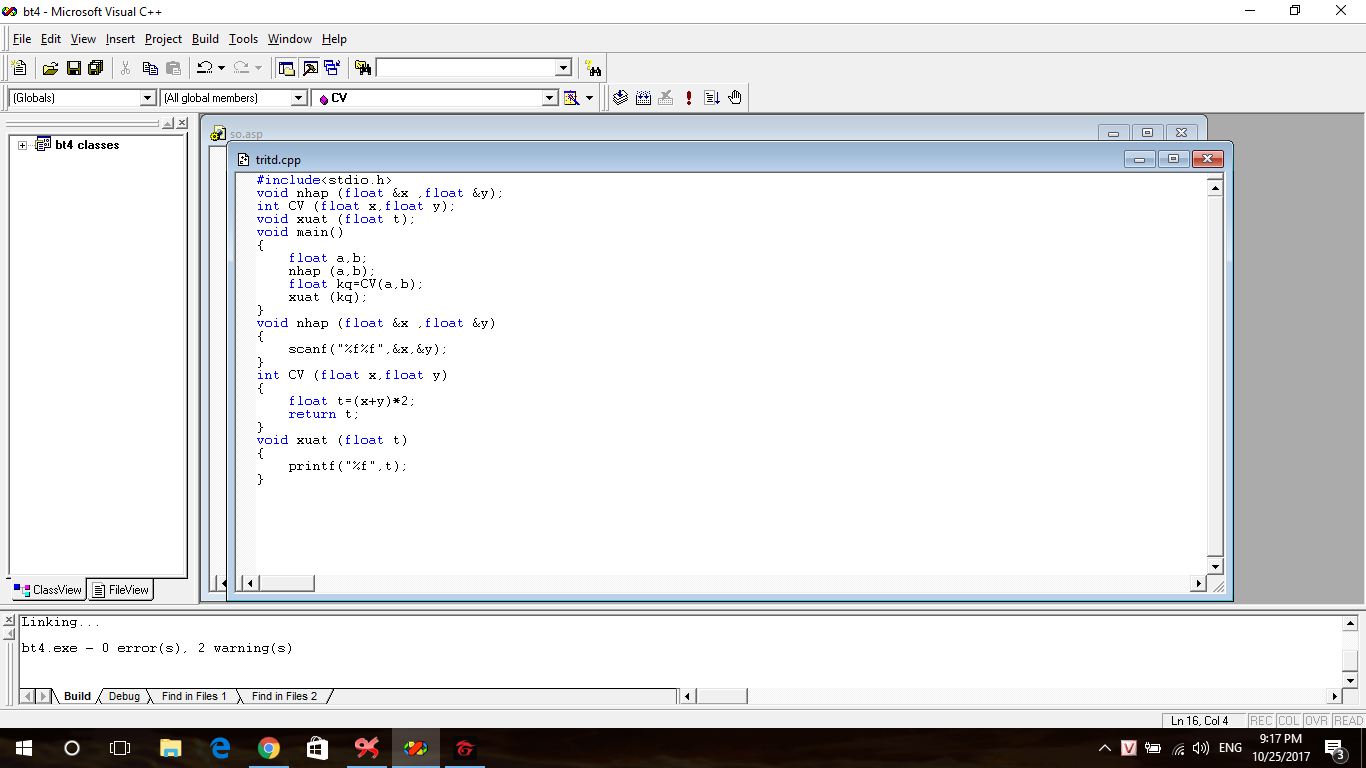The image size is (1366, 768).
Task: Click the Compile icon in build toolbar
Action: 620,98
